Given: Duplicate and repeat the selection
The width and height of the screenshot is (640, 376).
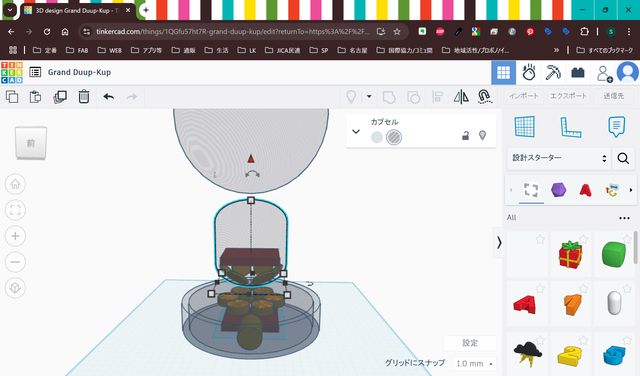Looking at the screenshot, I should click(x=60, y=97).
